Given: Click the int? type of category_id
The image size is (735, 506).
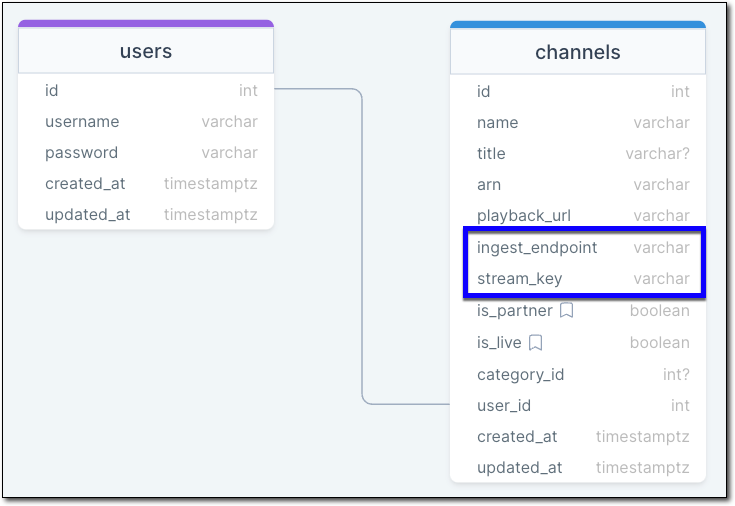Looking at the screenshot, I should [x=676, y=374].
